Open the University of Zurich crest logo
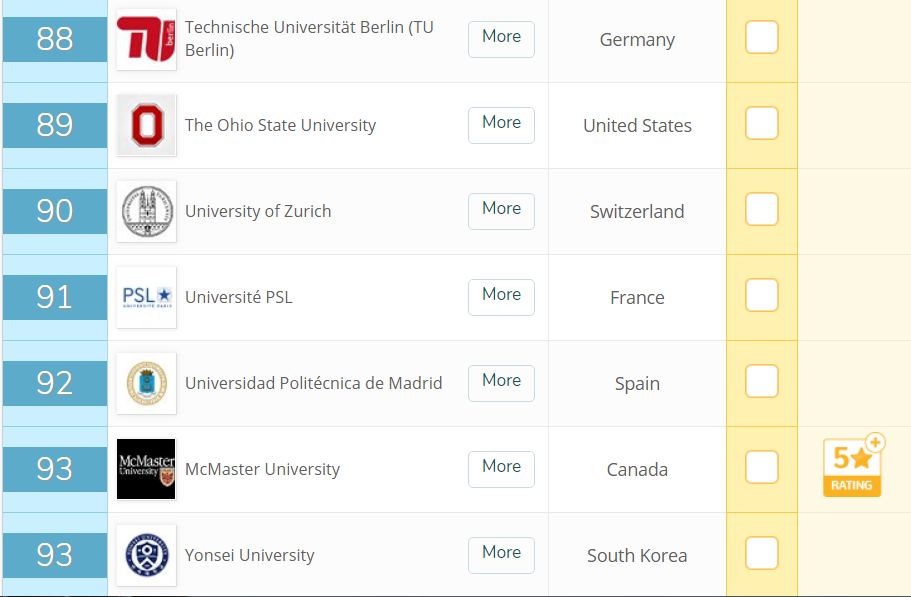 tap(146, 211)
